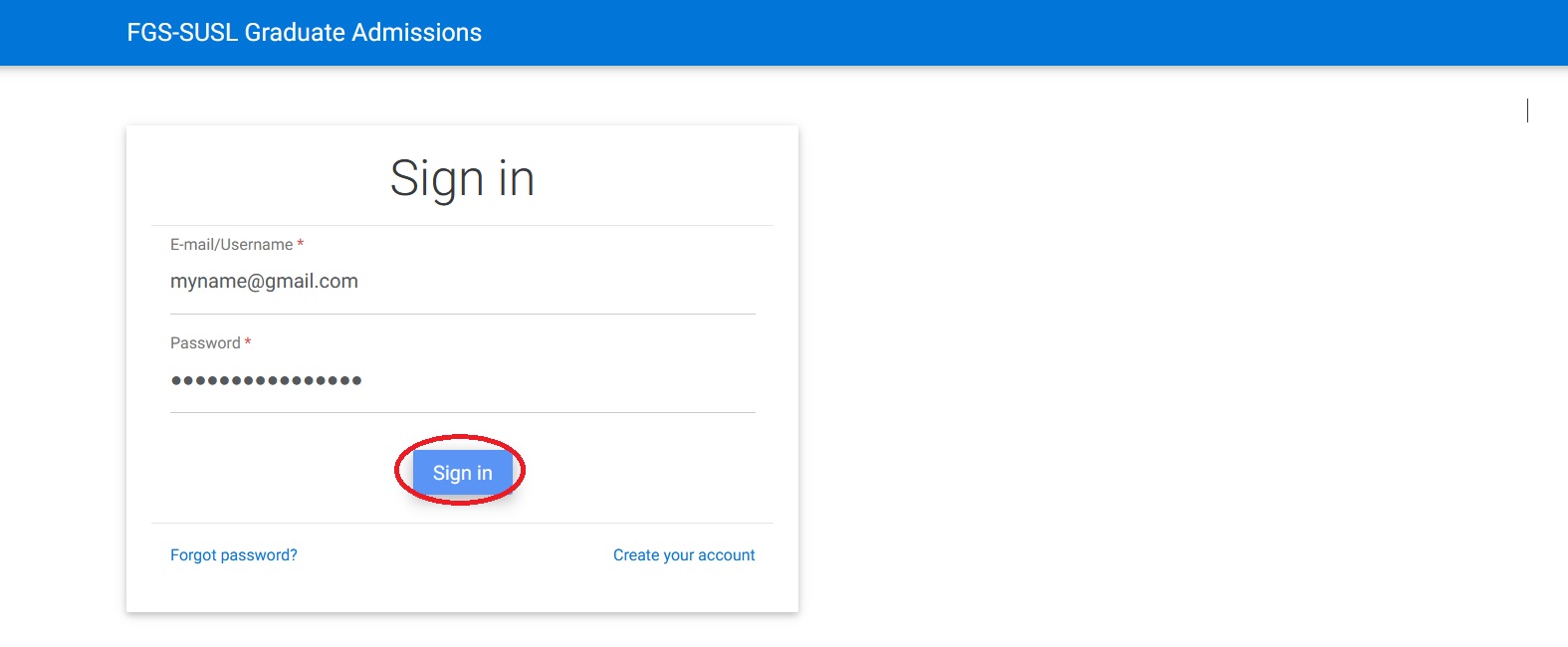This screenshot has width=1568, height=647.
Task: Click the FGS-SUSL Graduate Admissions header title
Action: pyautogui.click(x=304, y=33)
